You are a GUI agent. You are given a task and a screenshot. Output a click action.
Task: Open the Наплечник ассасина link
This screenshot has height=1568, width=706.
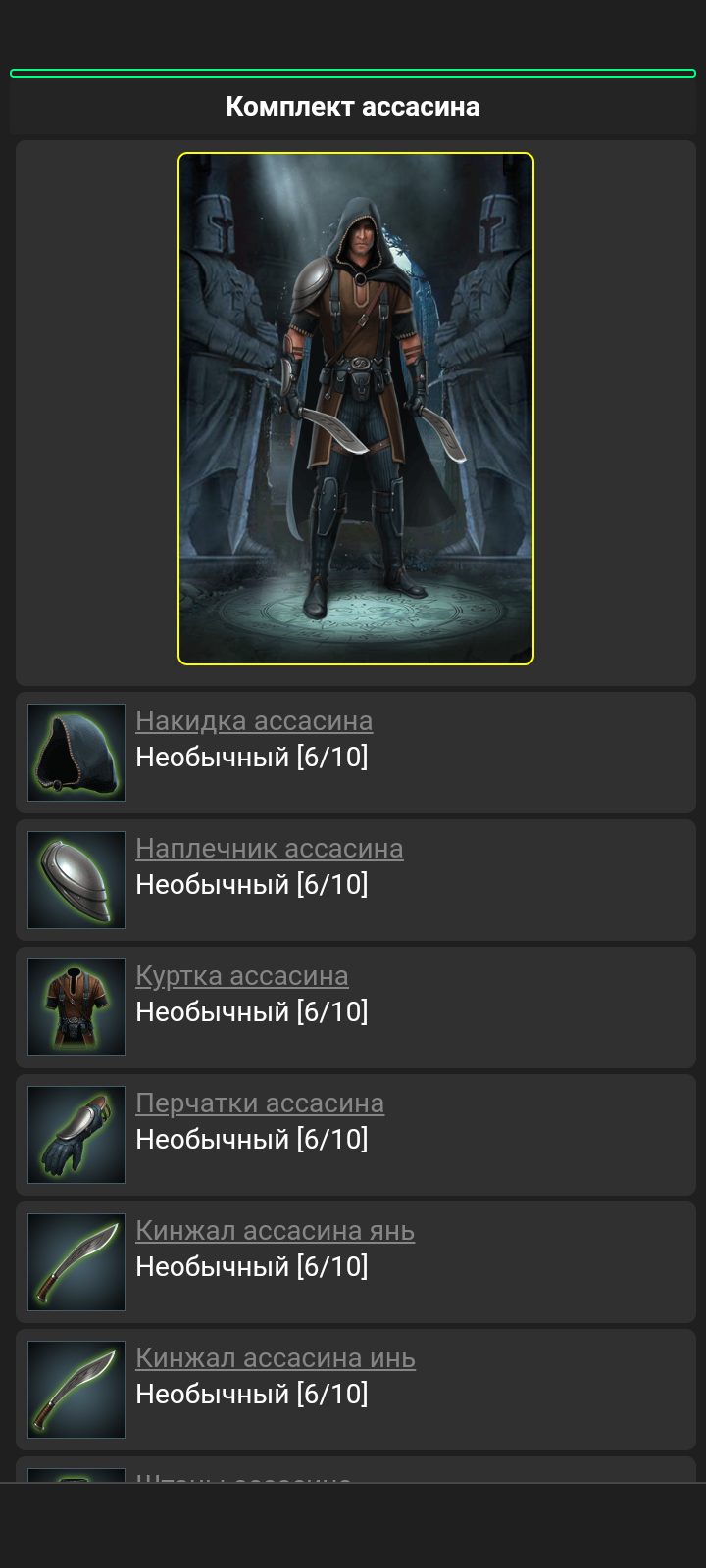270,849
